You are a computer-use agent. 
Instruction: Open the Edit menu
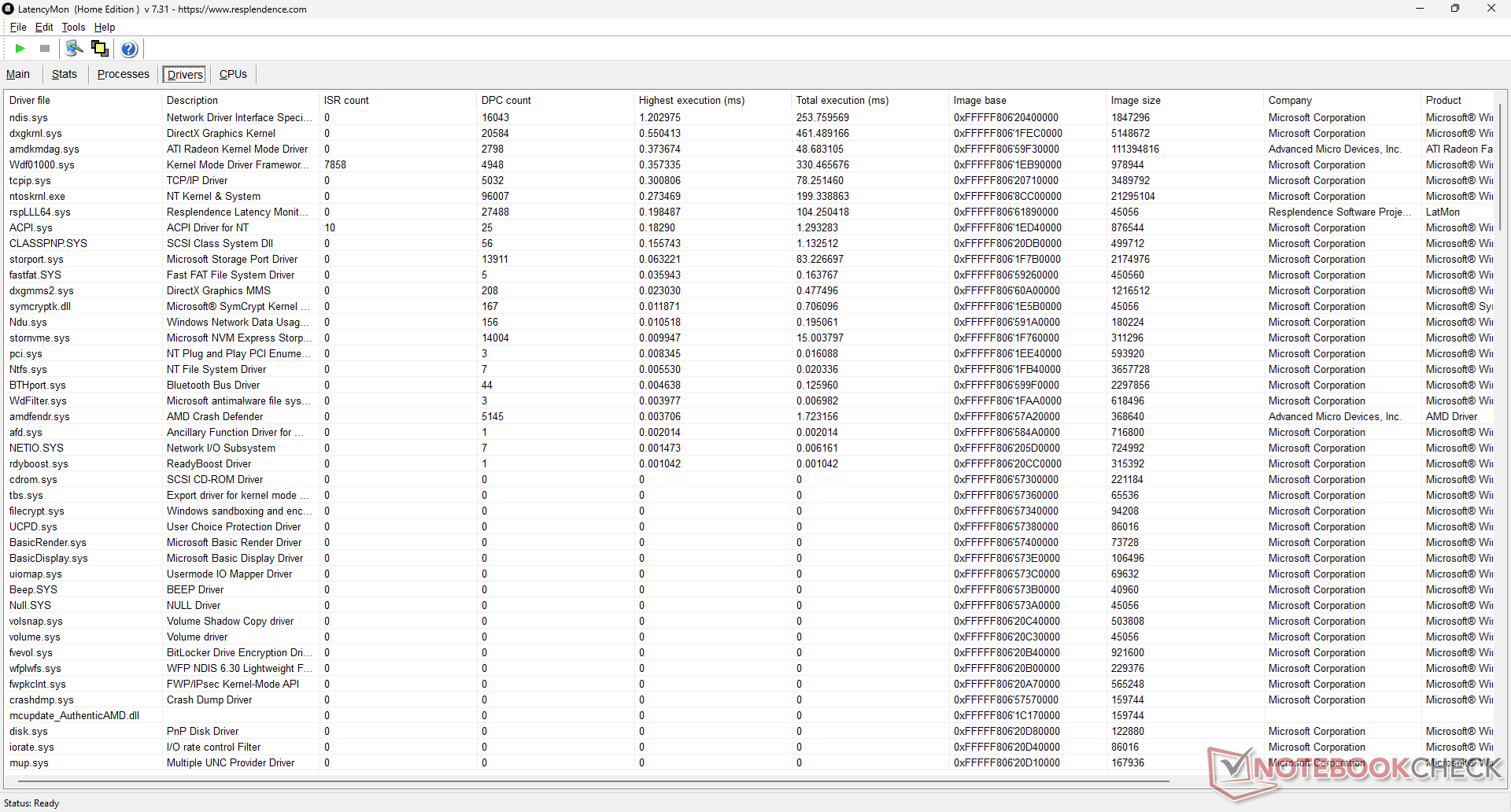click(x=44, y=27)
